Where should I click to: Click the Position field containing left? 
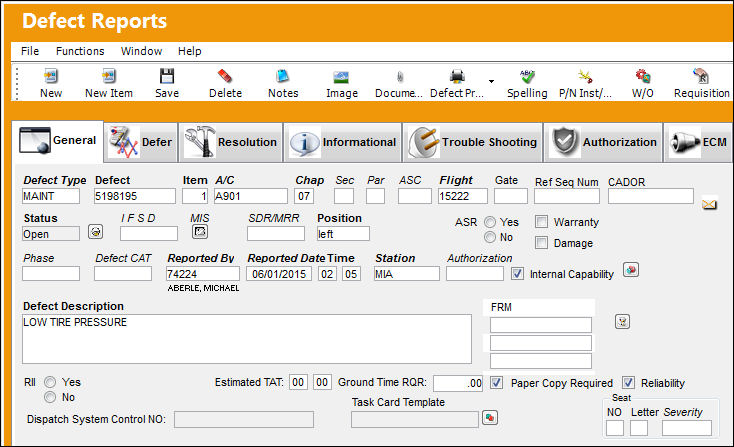pos(343,234)
